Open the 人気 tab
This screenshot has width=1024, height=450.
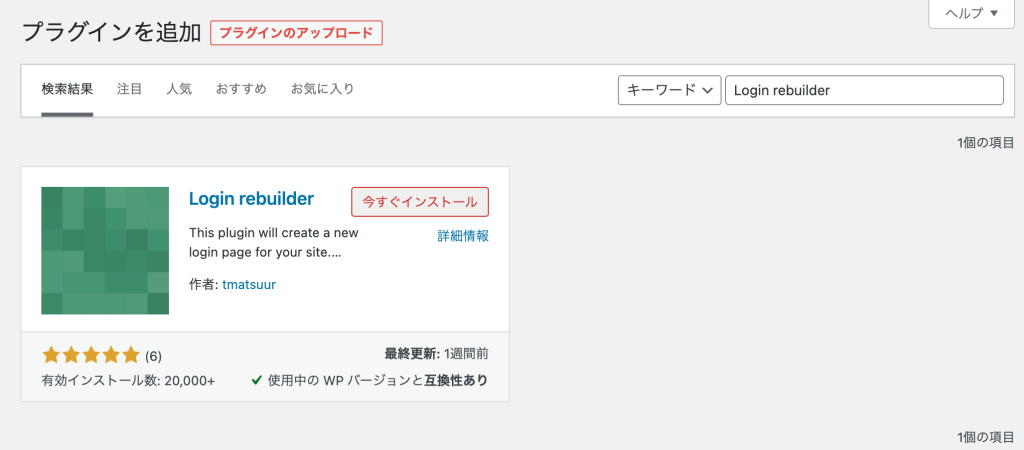click(x=179, y=89)
